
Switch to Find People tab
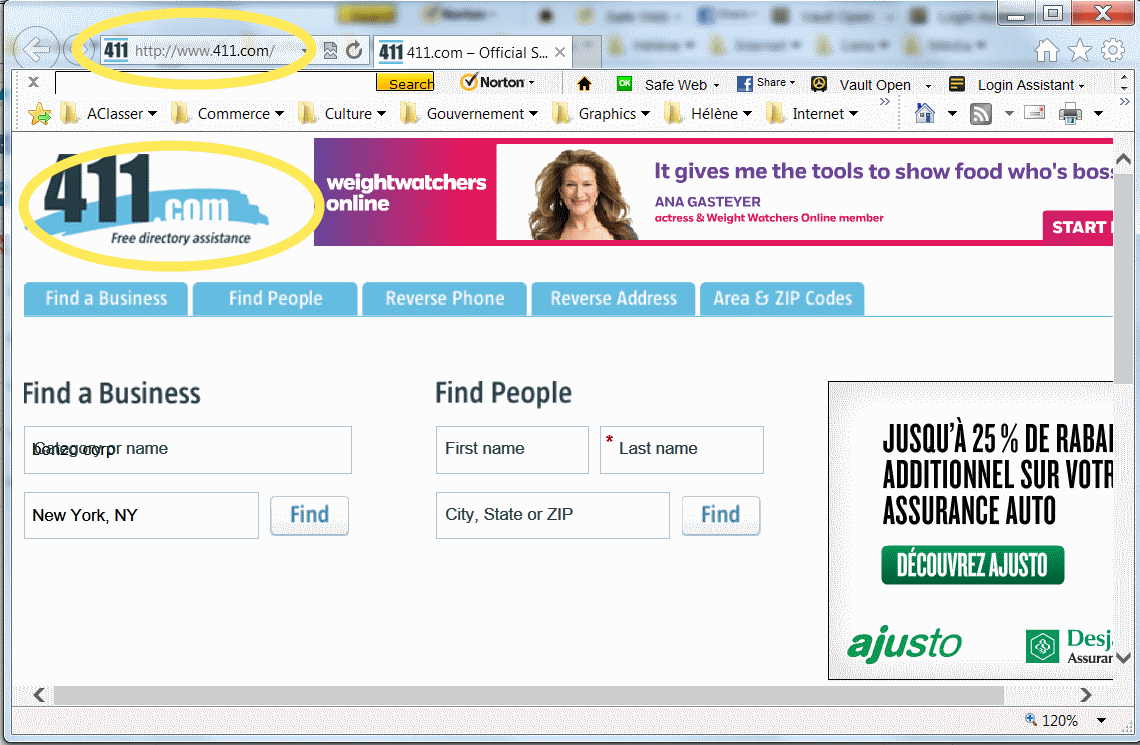pyautogui.click(x=276, y=299)
